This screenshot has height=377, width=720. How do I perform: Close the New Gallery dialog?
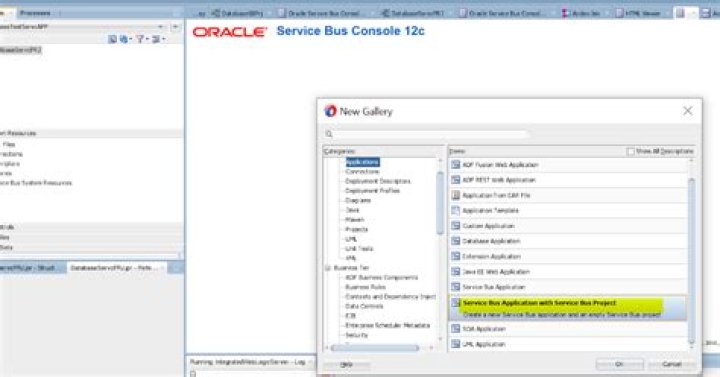(687, 111)
